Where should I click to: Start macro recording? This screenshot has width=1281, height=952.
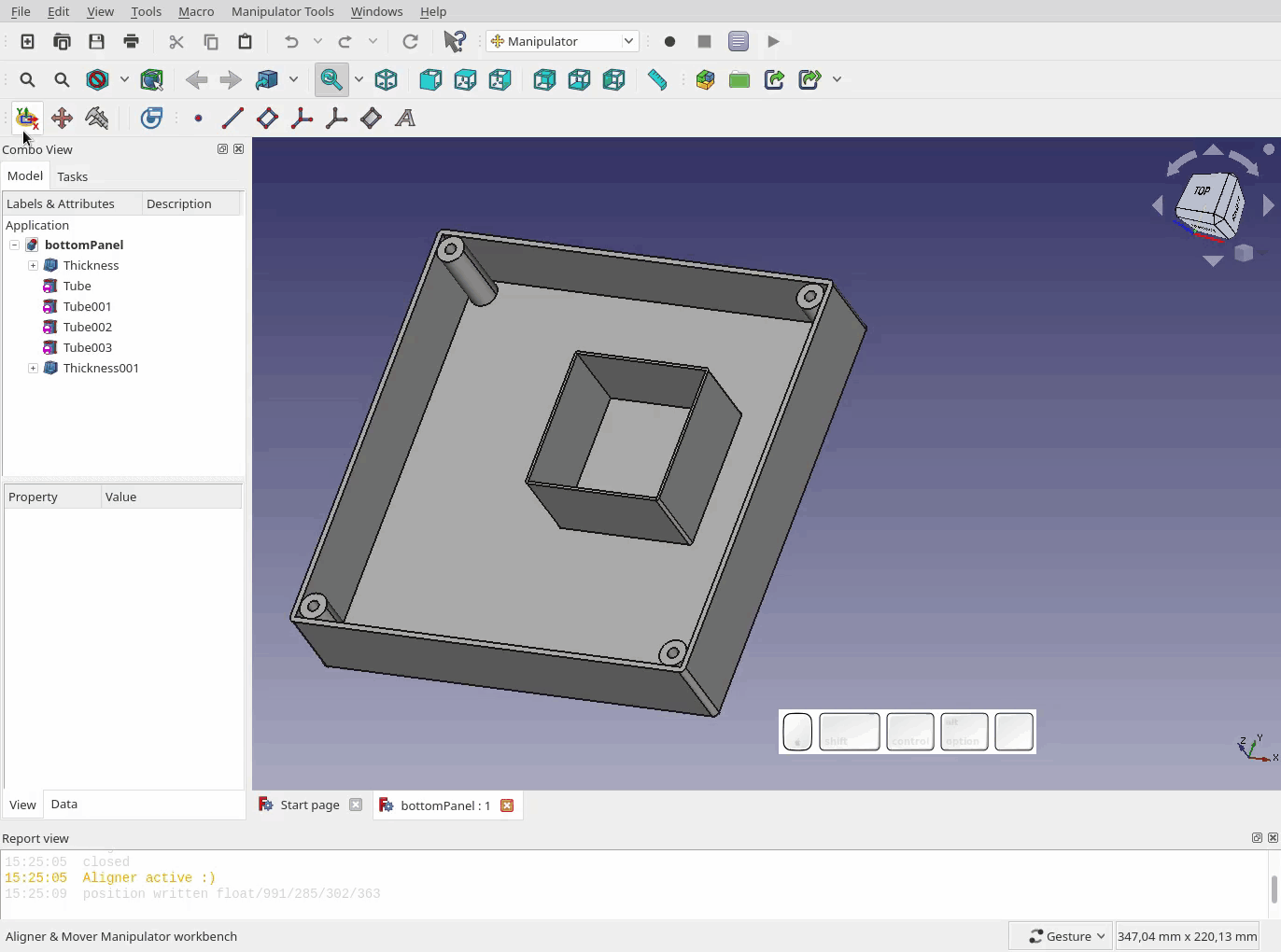669,41
